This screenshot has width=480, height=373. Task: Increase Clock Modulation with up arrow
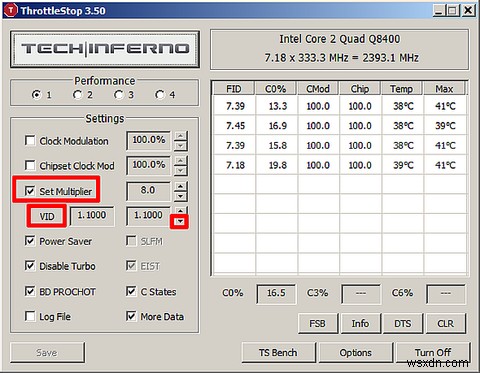(180, 136)
